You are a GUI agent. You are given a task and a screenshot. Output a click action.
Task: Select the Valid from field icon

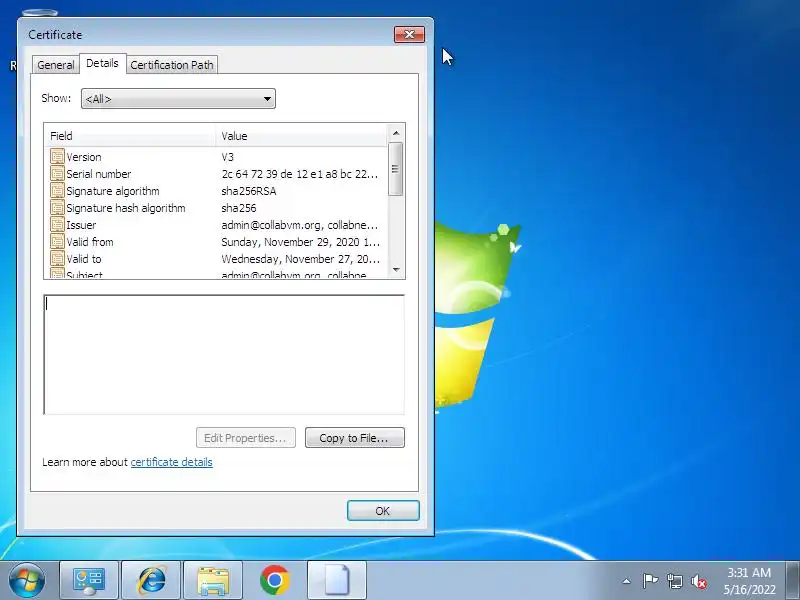click(58, 242)
